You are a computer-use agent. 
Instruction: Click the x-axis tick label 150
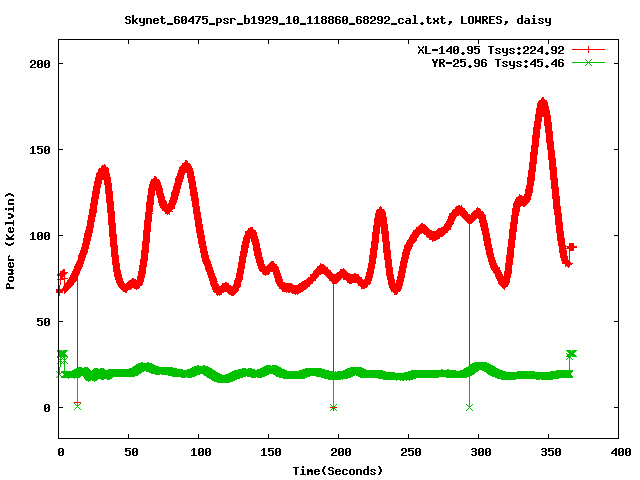pos(271,452)
